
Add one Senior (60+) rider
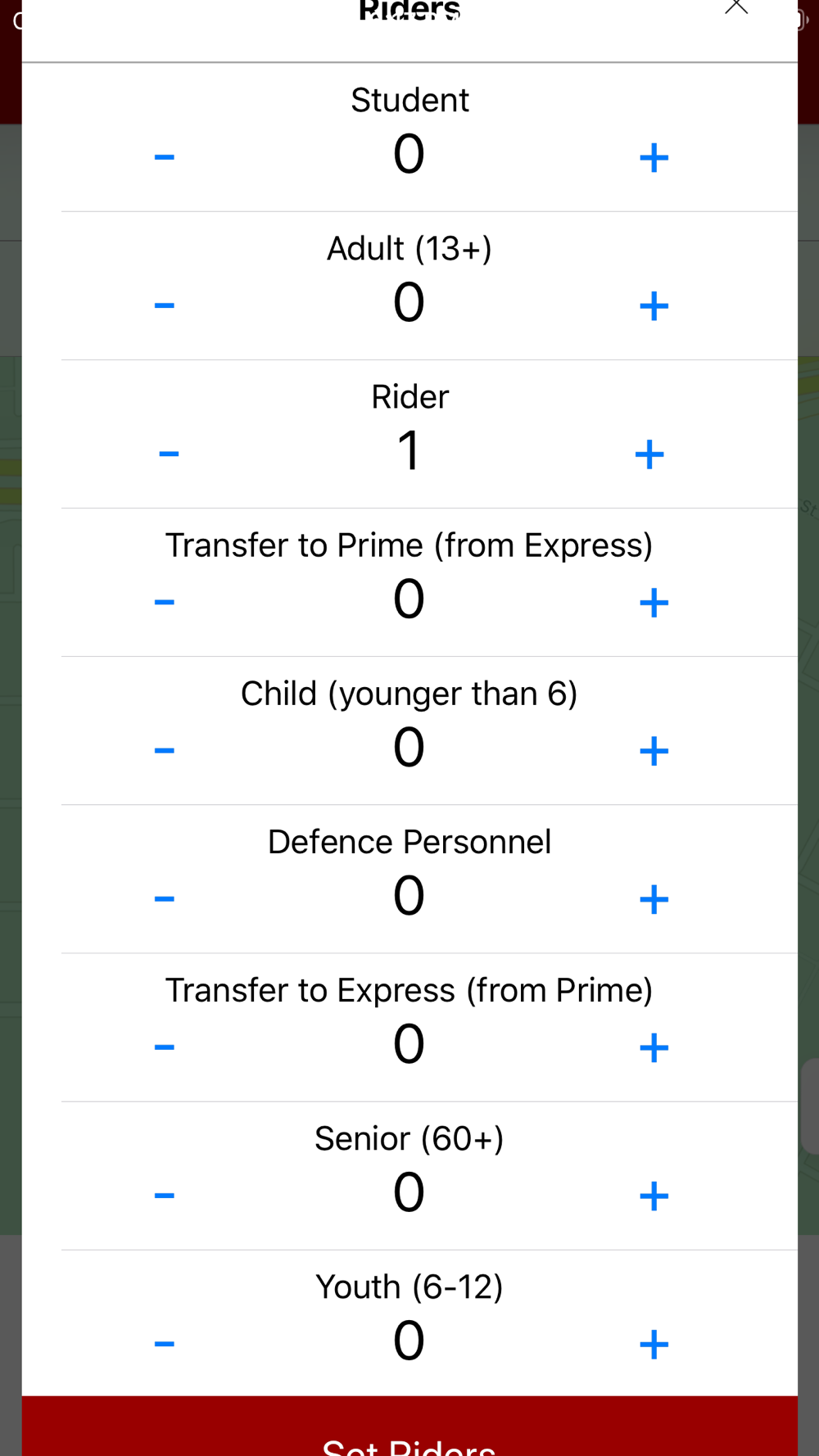(654, 1196)
